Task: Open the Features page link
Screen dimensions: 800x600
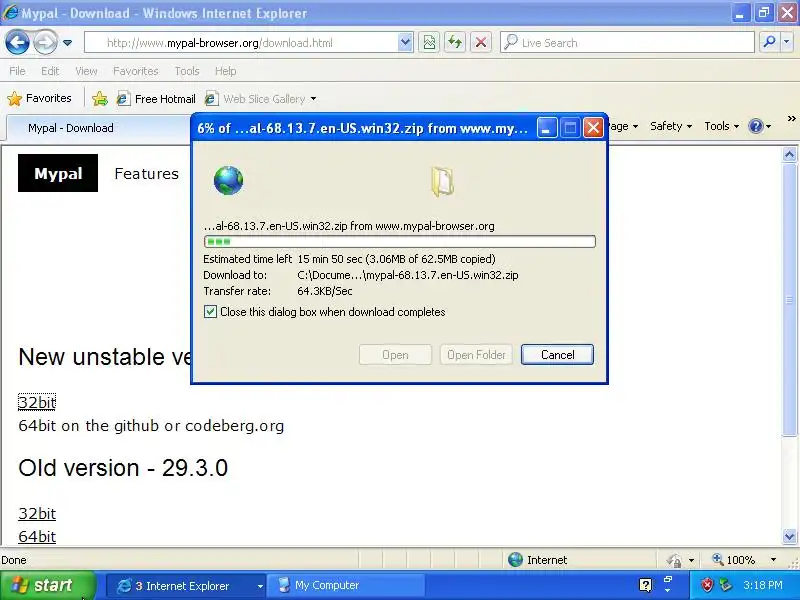Action: (146, 173)
